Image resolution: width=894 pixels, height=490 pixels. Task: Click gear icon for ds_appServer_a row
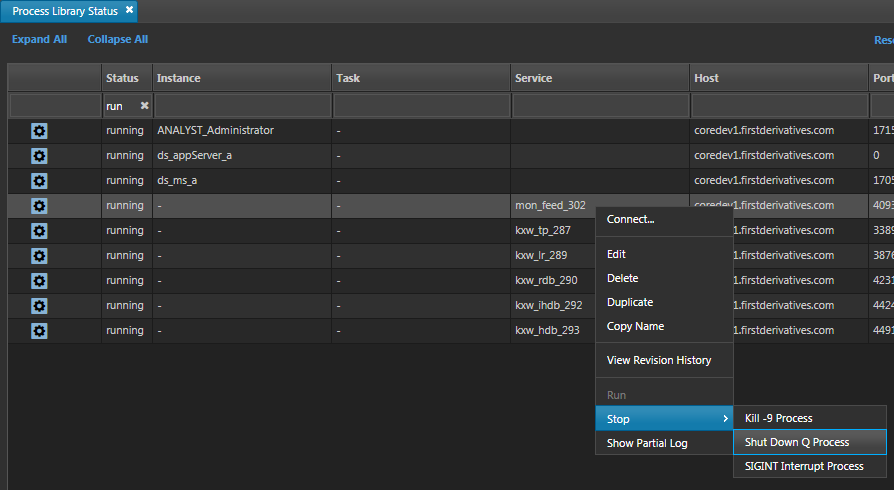click(x=39, y=156)
